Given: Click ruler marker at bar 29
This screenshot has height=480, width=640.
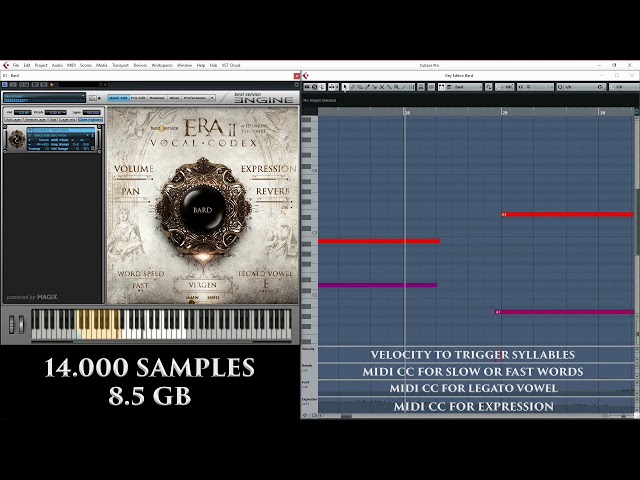Looking at the screenshot, I should [x=504, y=112].
